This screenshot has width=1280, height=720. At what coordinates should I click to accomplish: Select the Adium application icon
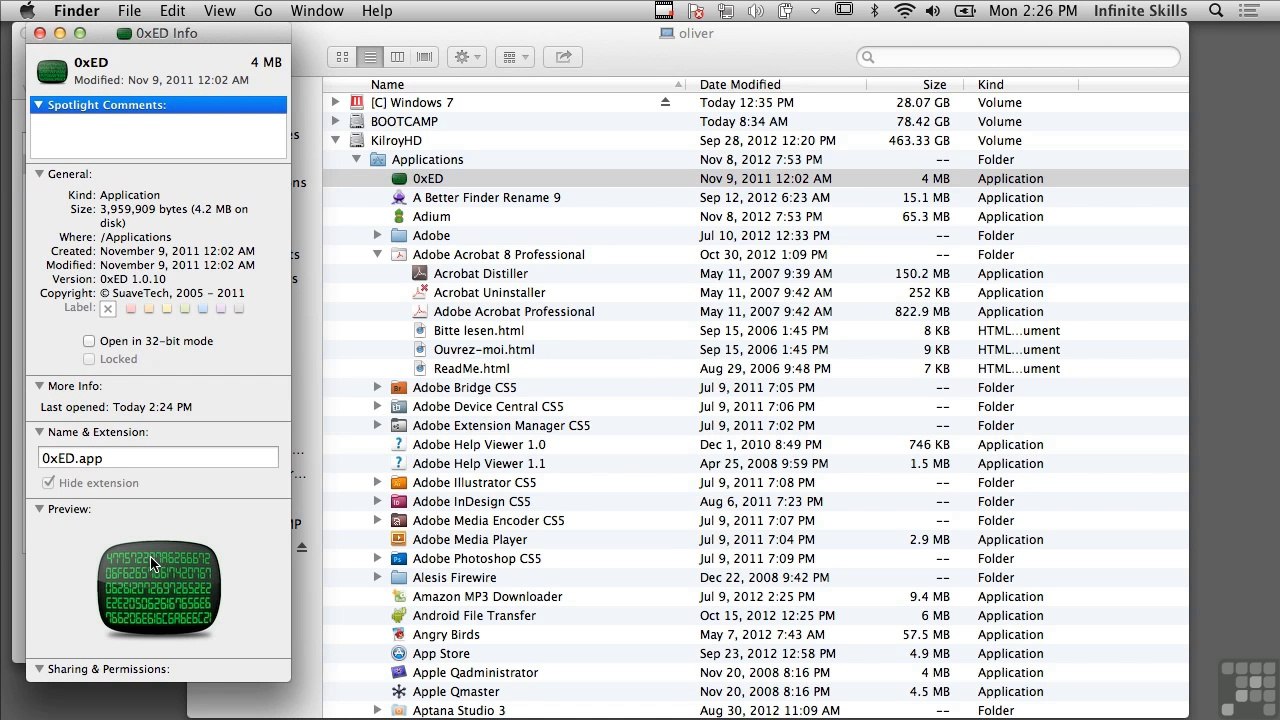[x=399, y=216]
